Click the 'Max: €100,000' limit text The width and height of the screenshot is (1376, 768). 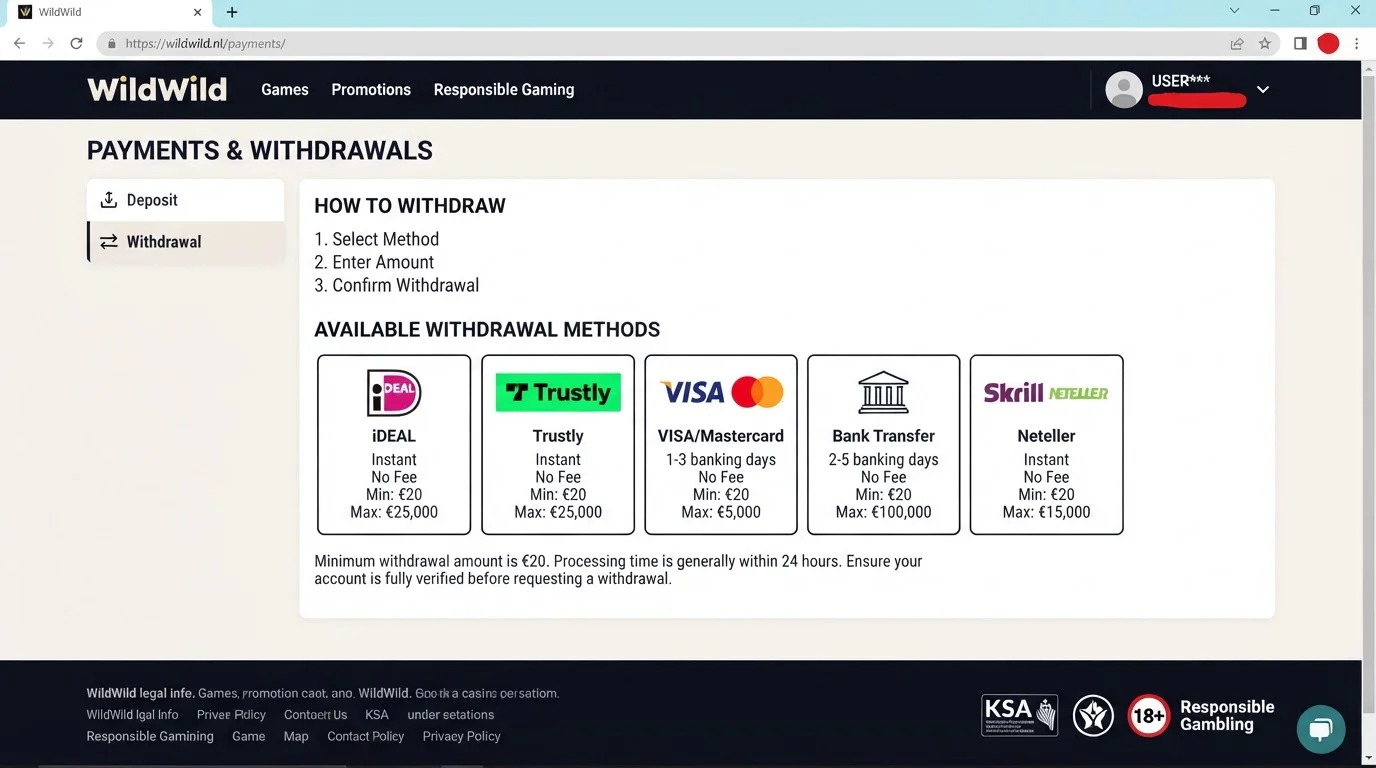(x=884, y=512)
